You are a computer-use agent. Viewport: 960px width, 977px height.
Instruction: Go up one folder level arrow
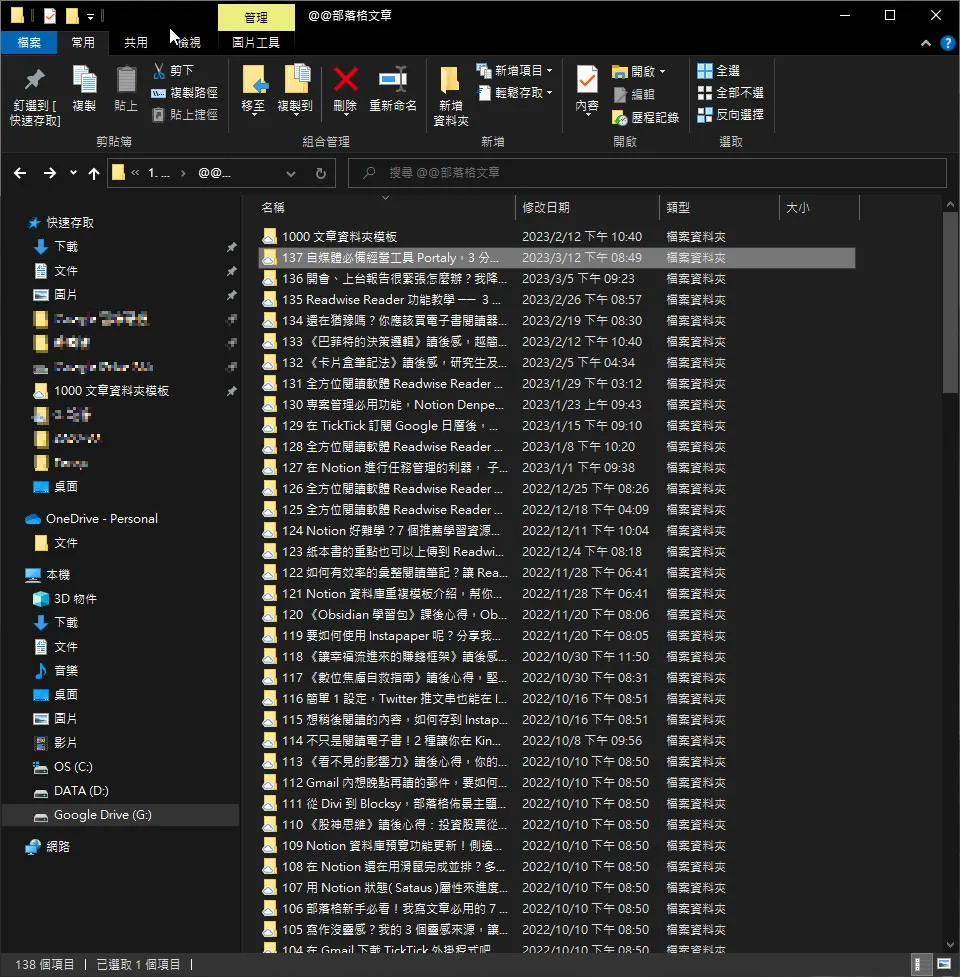point(94,173)
